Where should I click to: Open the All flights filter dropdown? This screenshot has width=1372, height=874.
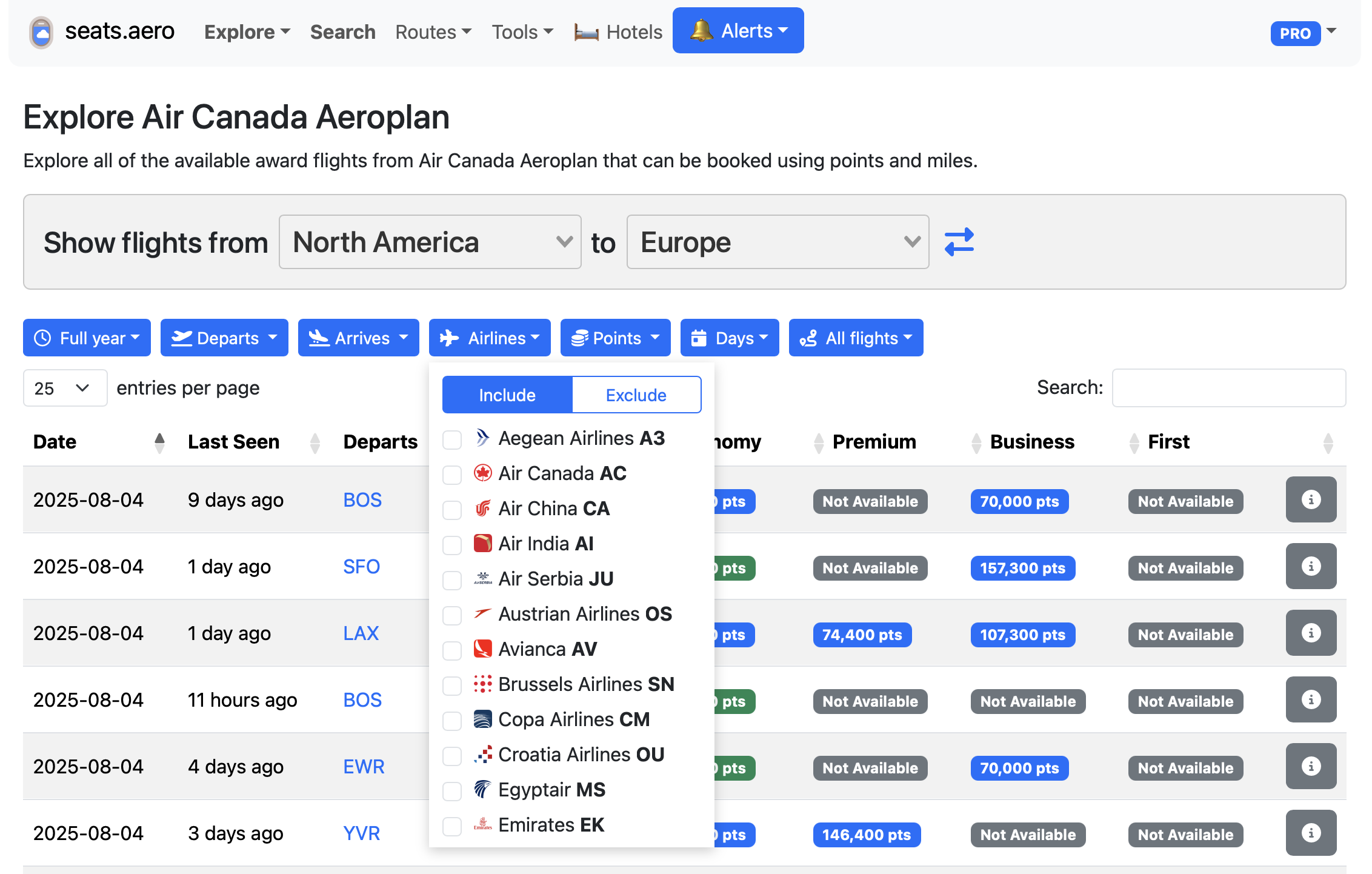tap(856, 338)
